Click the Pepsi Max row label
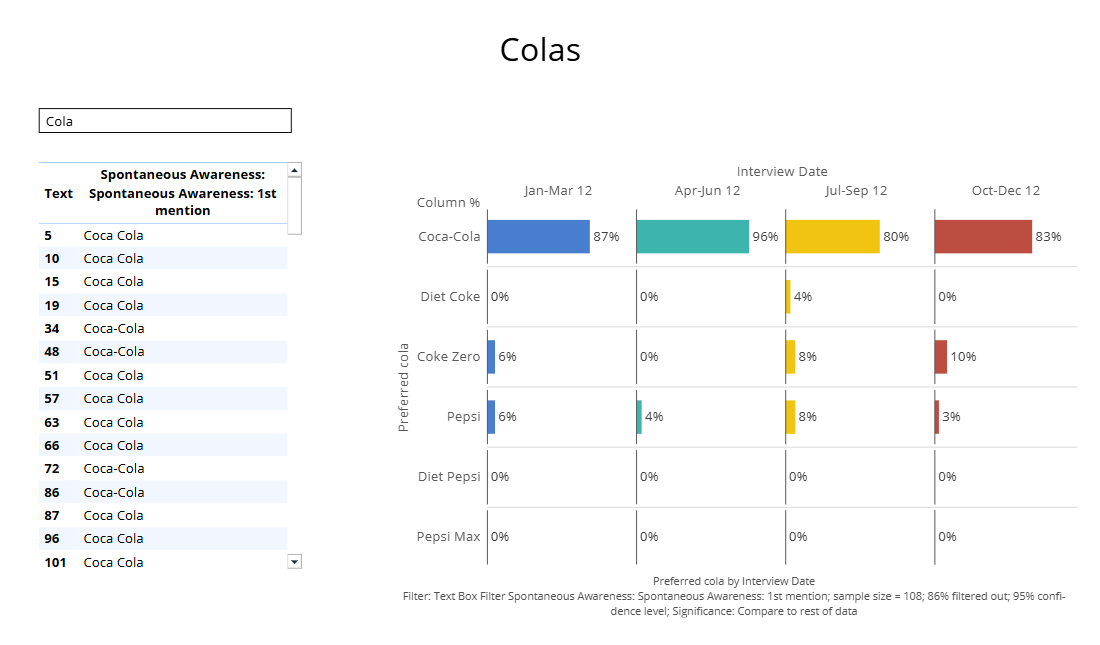Viewport: 1100px width, 645px height. pyautogui.click(x=448, y=537)
